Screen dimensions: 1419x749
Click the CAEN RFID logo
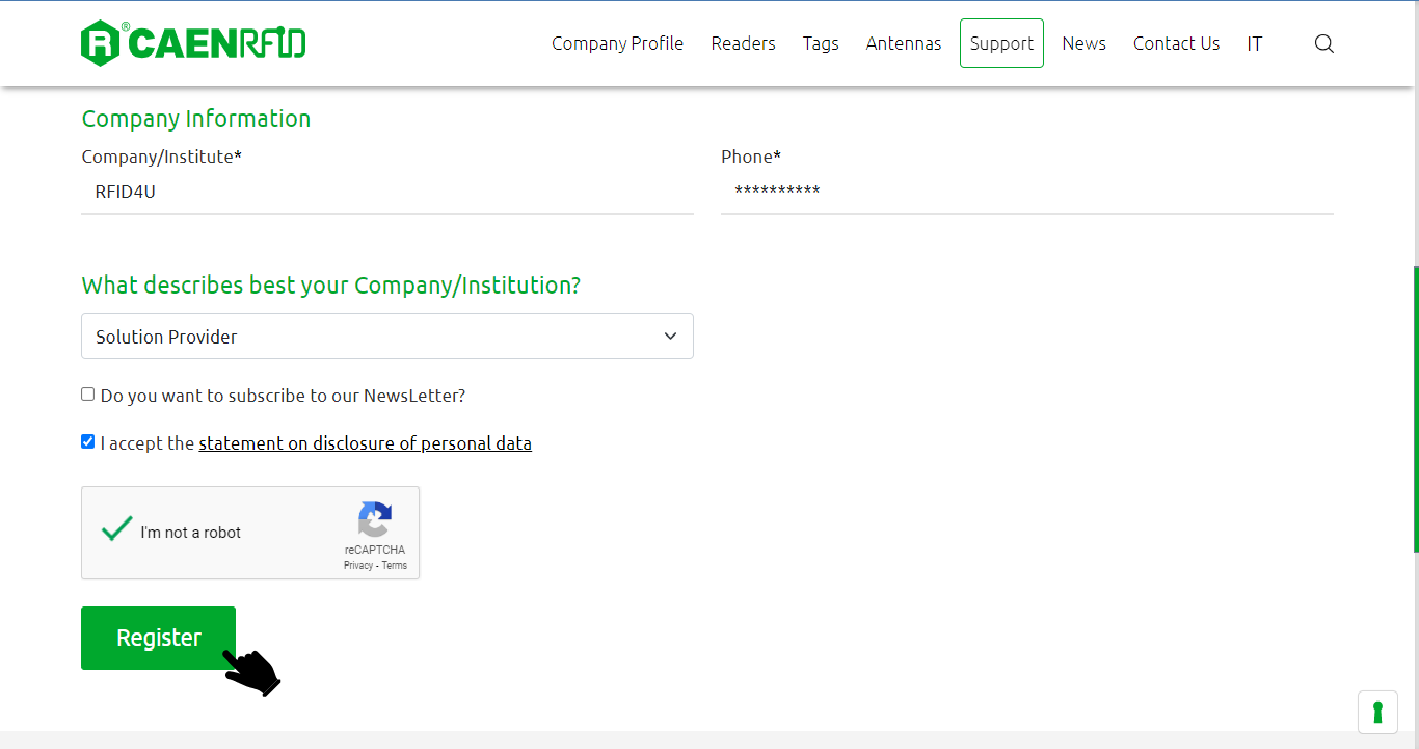point(193,43)
